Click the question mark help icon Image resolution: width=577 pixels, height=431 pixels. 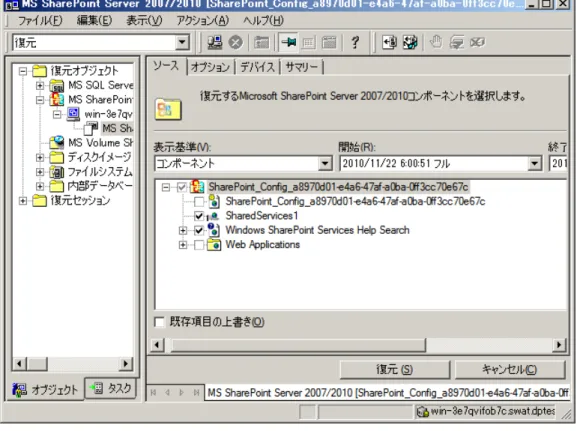tap(355, 43)
